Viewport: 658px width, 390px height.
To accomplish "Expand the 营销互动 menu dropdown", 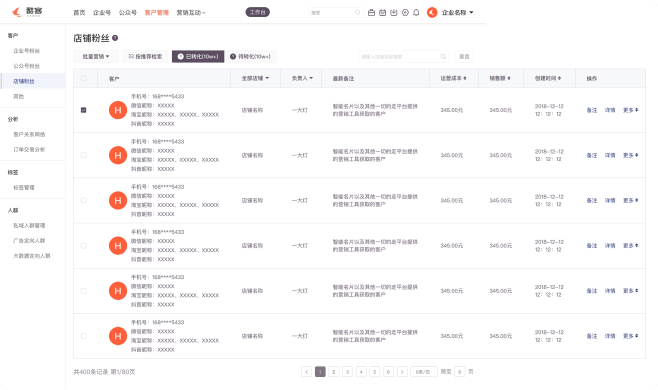I will click(191, 13).
